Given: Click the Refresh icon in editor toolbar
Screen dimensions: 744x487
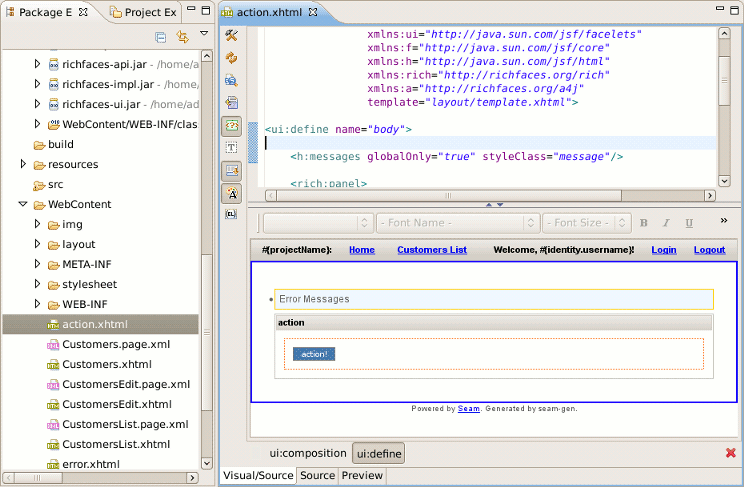Looking at the screenshot, I should (x=231, y=58).
